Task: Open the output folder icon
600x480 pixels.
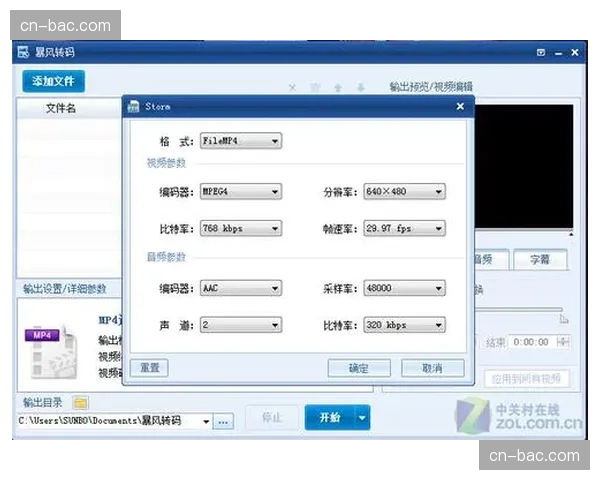Action: coord(80,403)
